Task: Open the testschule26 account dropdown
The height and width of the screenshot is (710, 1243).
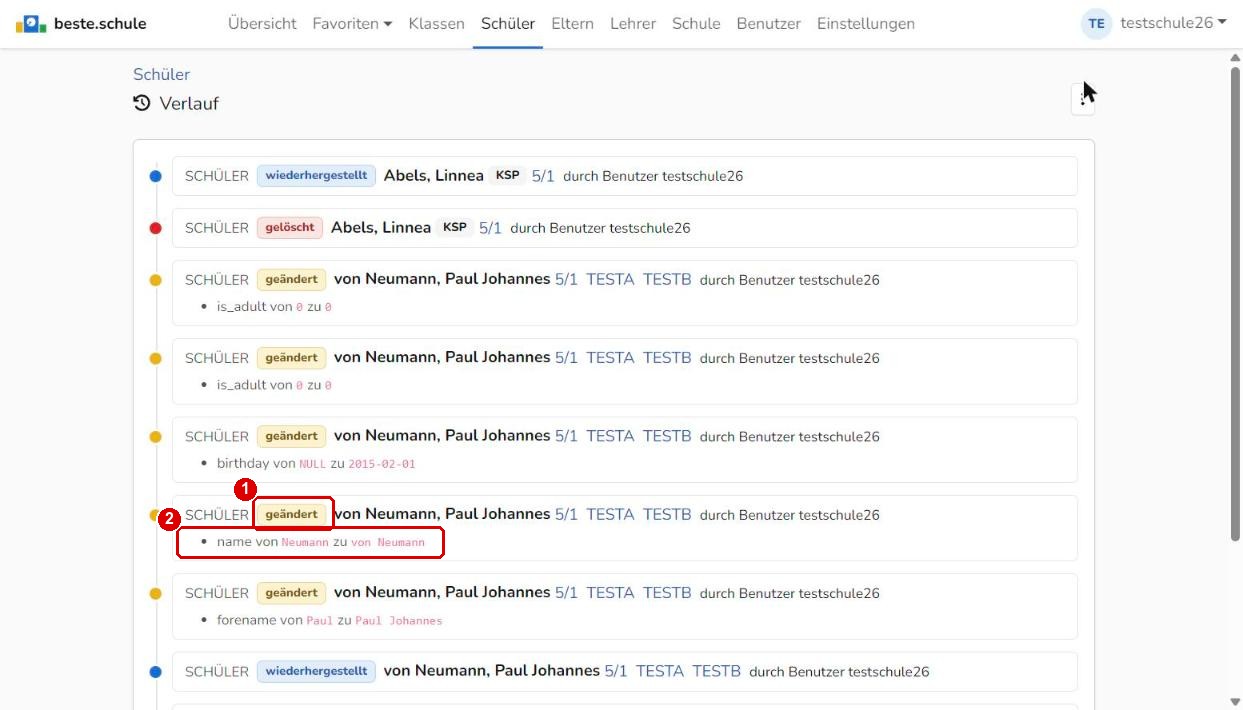Action: (x=1173, y=23)
